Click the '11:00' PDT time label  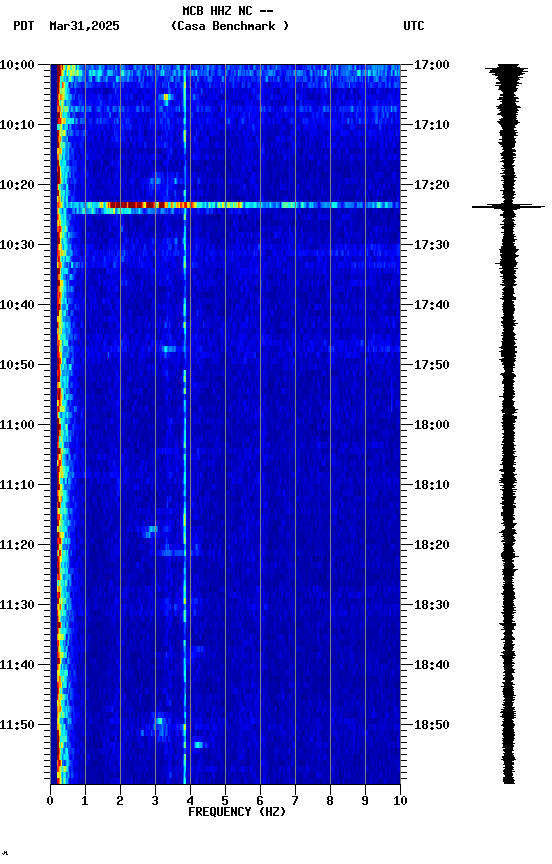(17, 425)
